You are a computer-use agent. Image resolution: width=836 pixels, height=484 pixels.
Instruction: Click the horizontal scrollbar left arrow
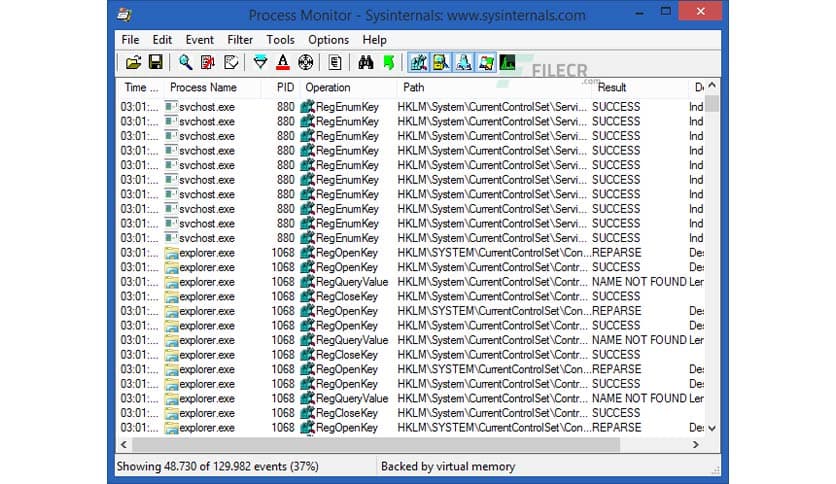coord(124,445)
